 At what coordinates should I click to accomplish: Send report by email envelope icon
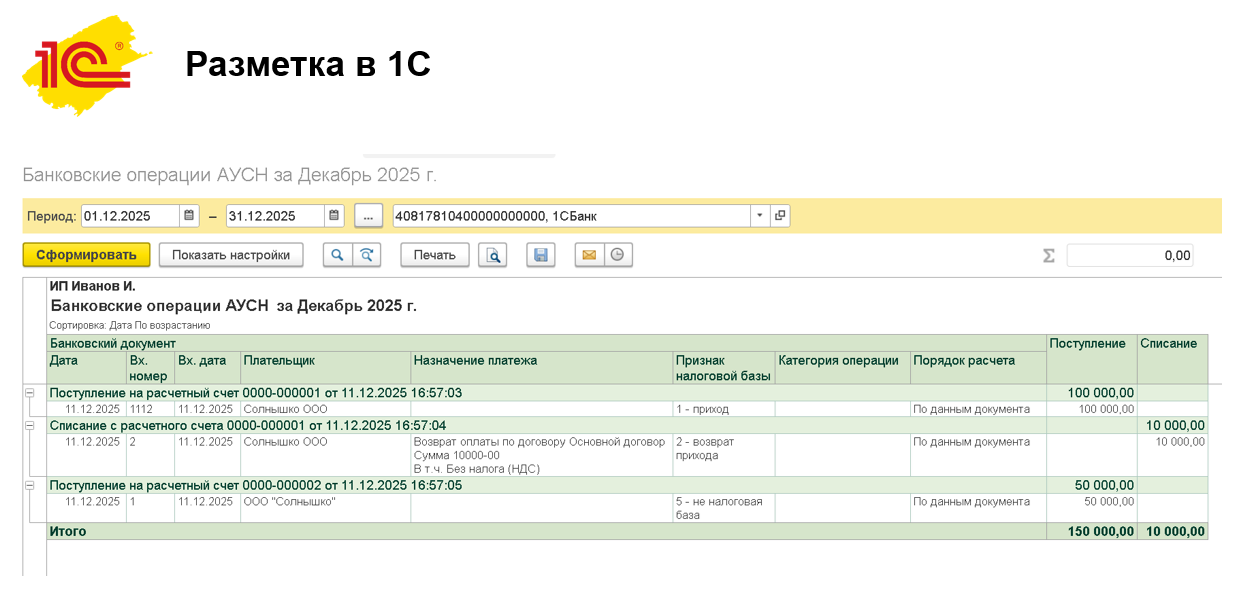coord(589,255)
